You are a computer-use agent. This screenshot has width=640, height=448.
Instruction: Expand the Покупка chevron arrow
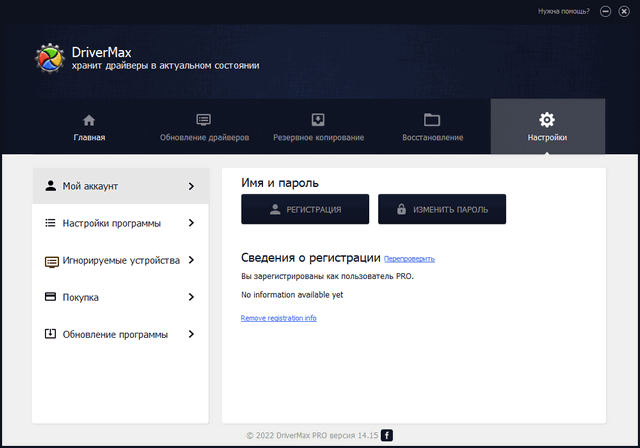(x=191, y=297)
